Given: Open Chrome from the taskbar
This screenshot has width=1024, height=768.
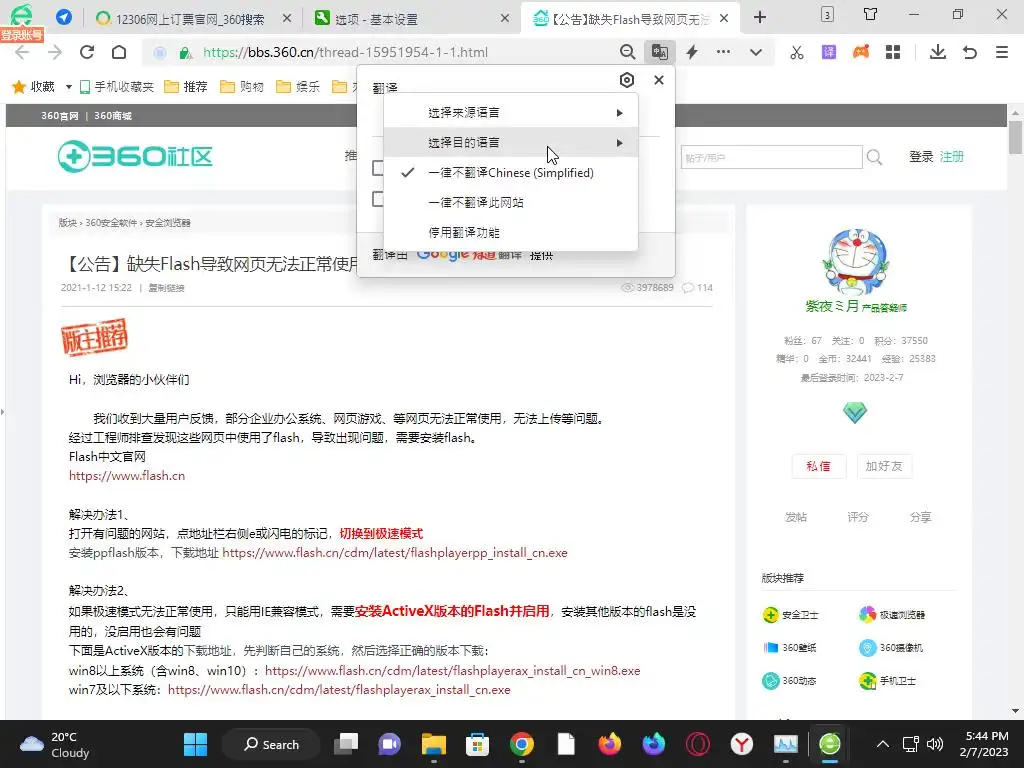Looking at the screenshot, I should click(522, 744).
